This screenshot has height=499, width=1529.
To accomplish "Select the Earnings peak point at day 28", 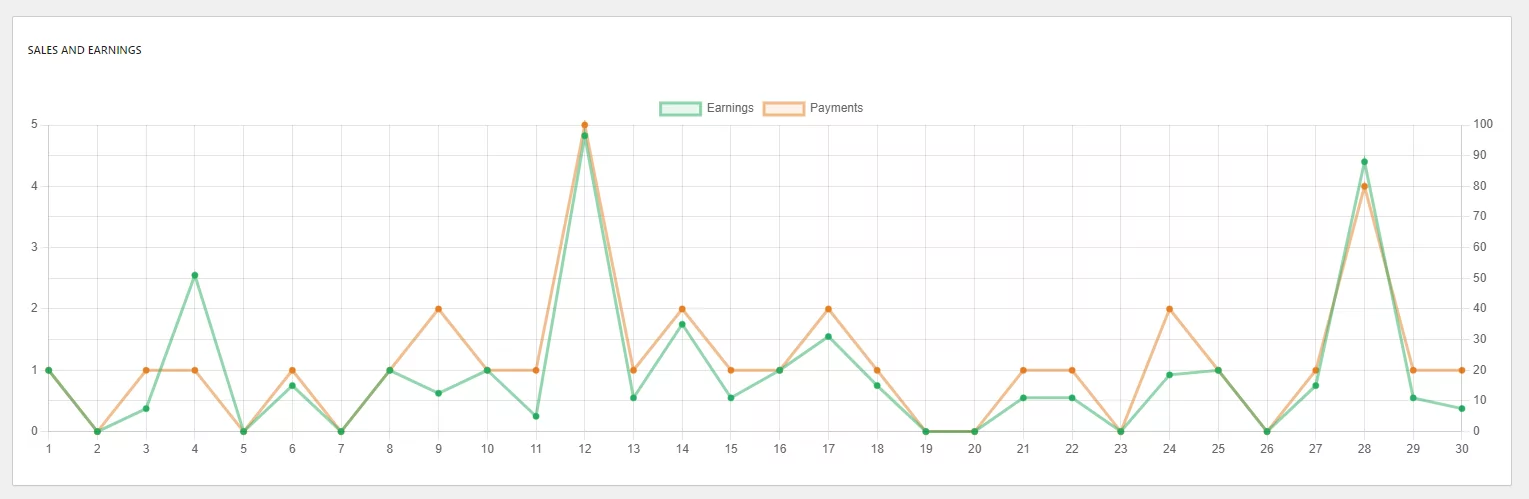I will pos(1364,162).
